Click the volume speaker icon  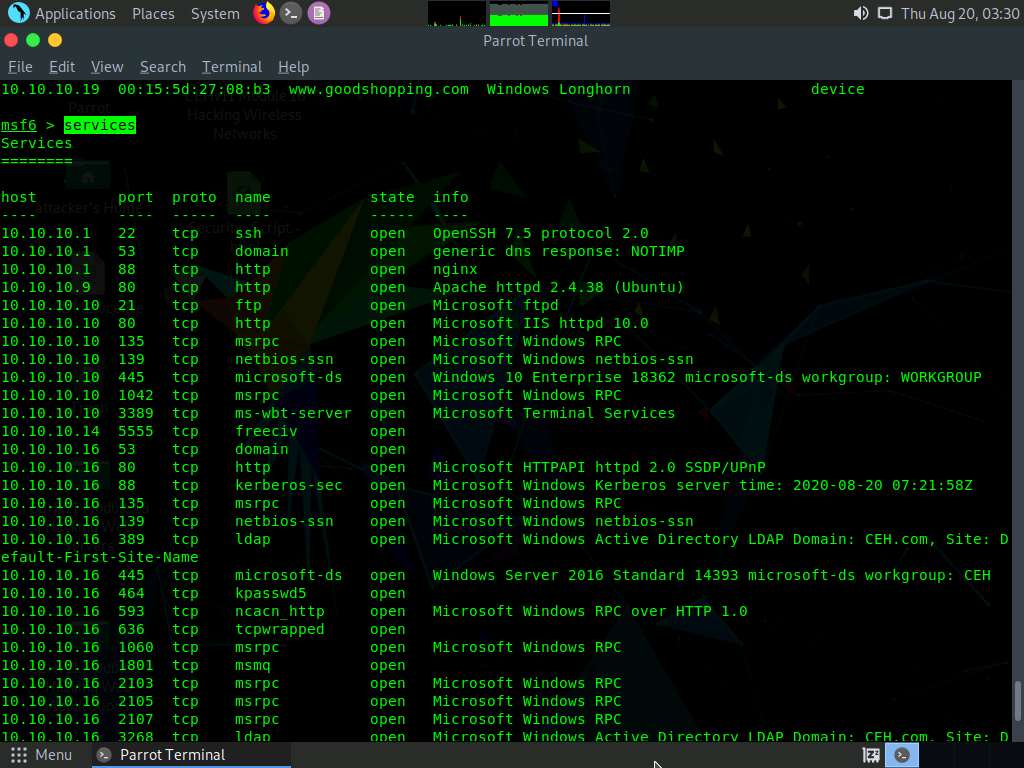[x=861, y=13]
